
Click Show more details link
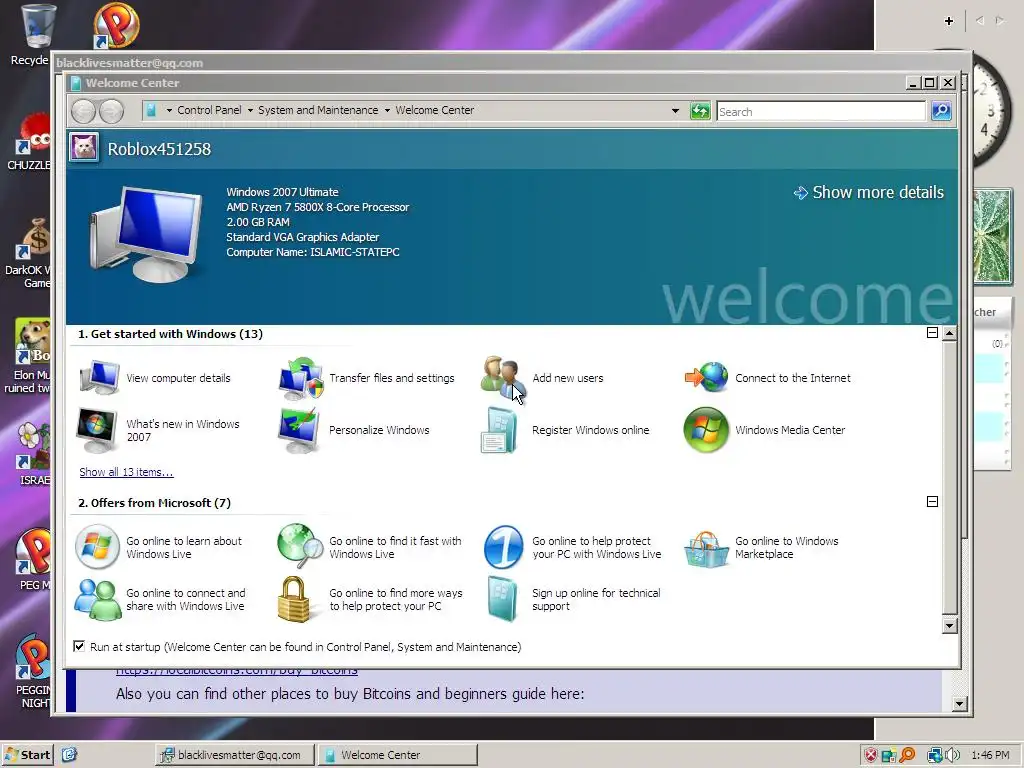click(869, 192)
